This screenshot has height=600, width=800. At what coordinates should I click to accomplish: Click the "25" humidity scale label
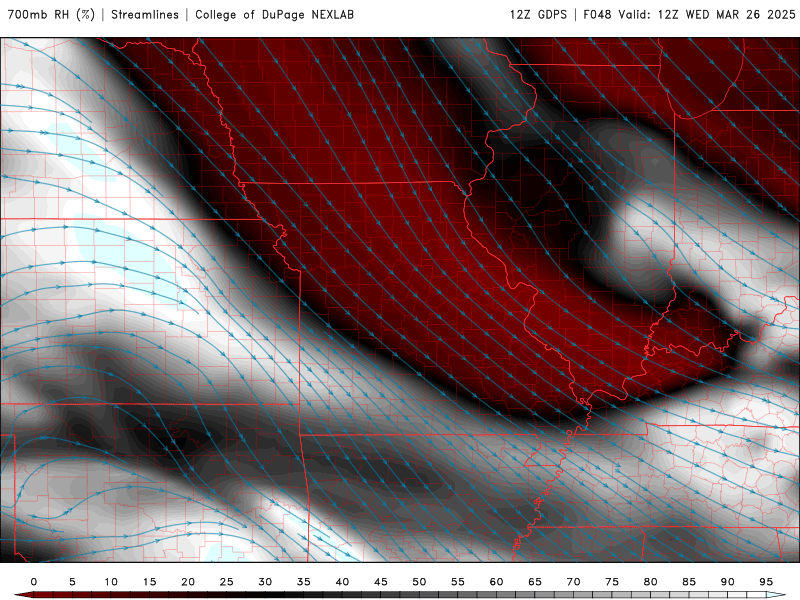(x=227, y=582)
